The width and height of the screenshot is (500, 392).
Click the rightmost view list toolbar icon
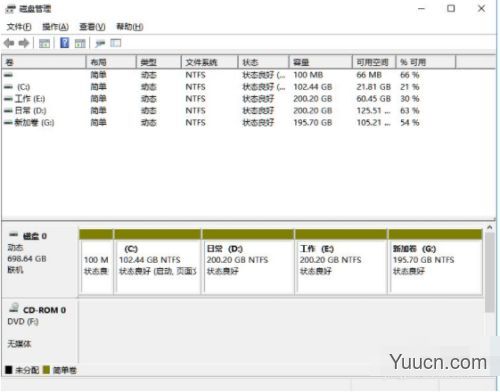116,43
